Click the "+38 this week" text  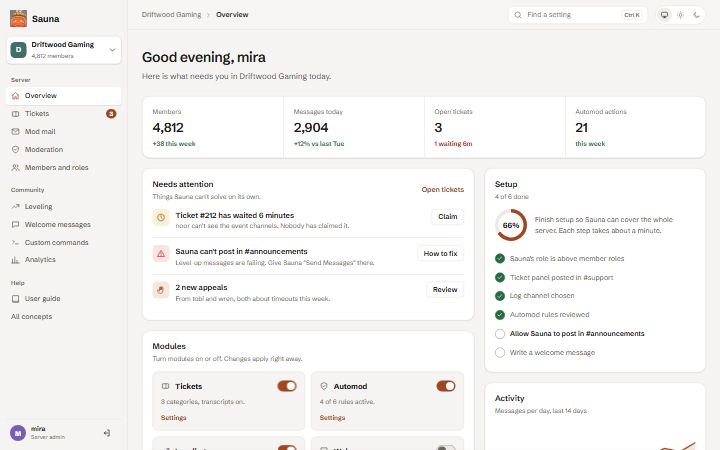(174, 144)
